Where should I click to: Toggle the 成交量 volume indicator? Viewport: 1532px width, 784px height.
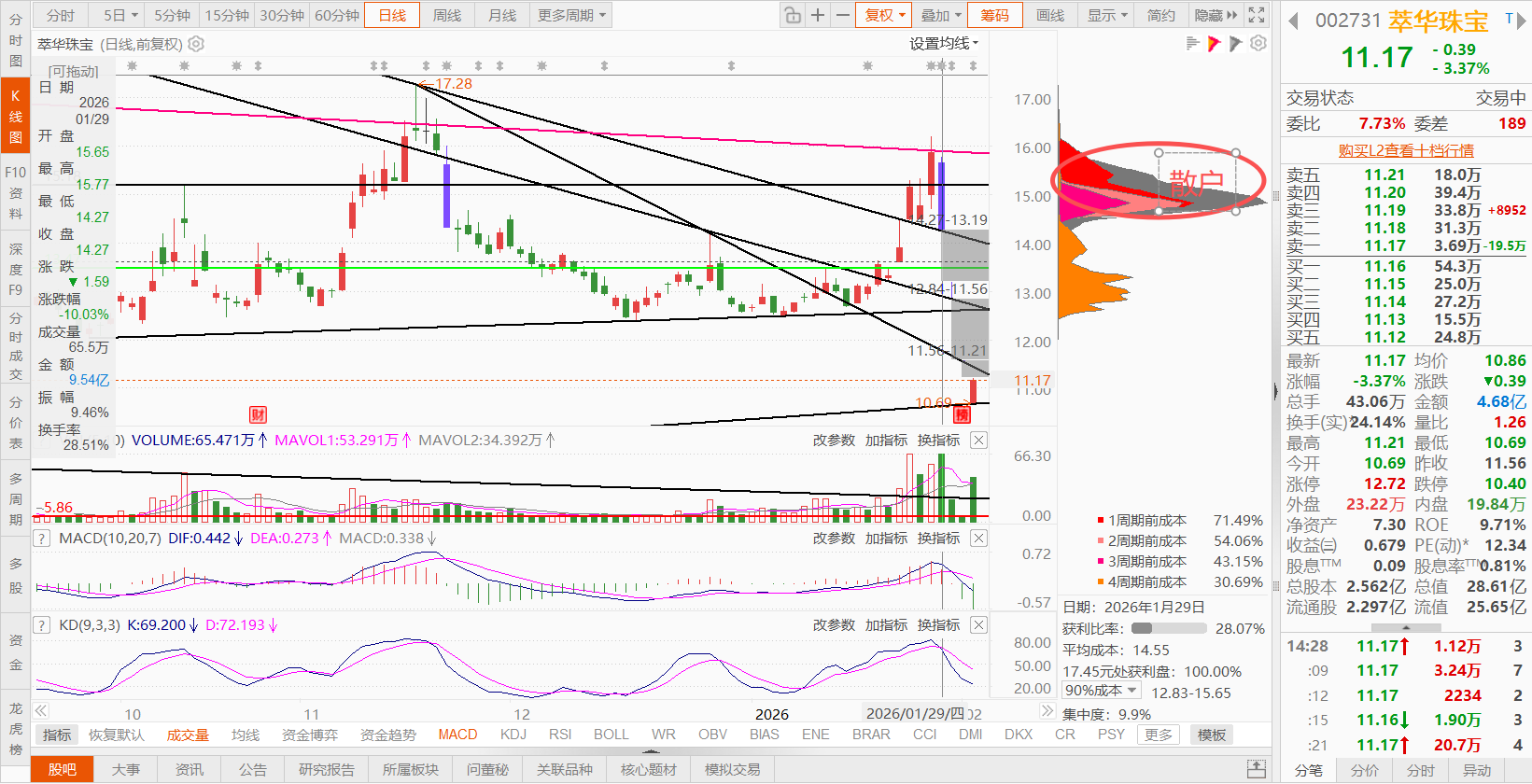pyautogui.click(x=188, y=735)
